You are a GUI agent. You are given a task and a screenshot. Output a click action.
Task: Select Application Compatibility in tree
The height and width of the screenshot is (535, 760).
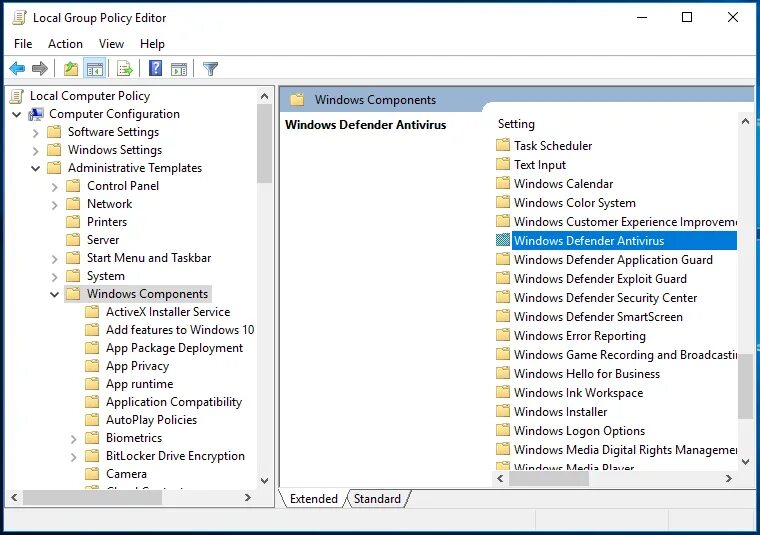pos(174,402)
